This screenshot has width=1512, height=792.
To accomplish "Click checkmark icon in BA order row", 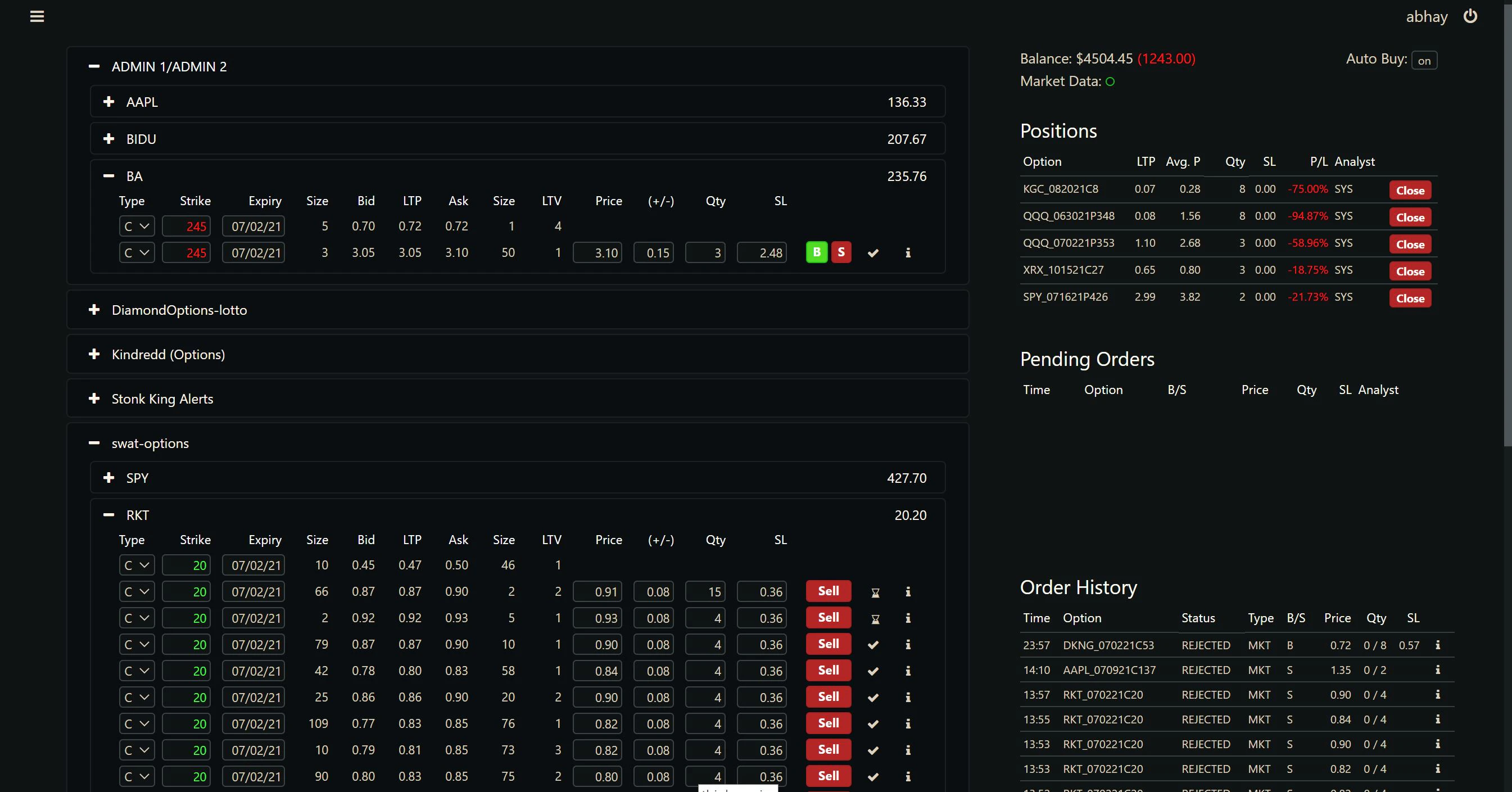I will pyautogui.click(x=873, y=253).
